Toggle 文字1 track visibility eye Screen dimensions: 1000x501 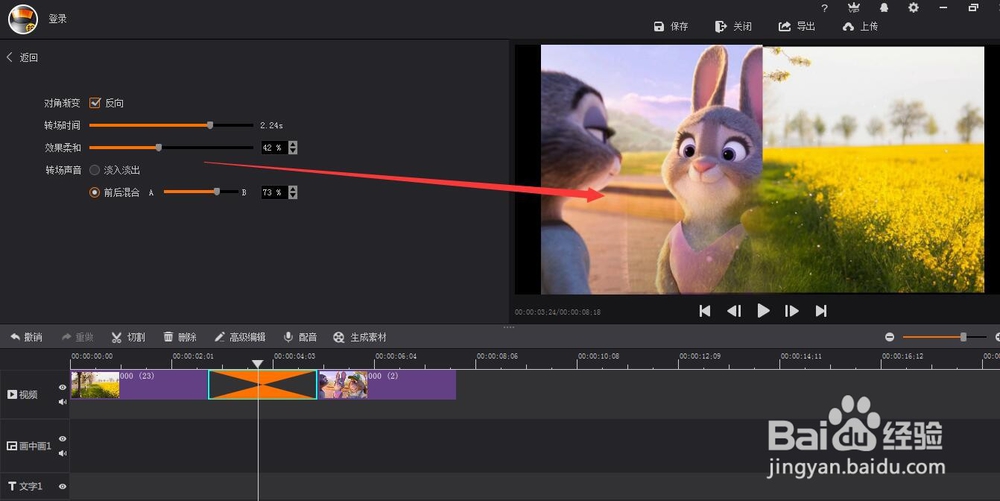(62, 486)
